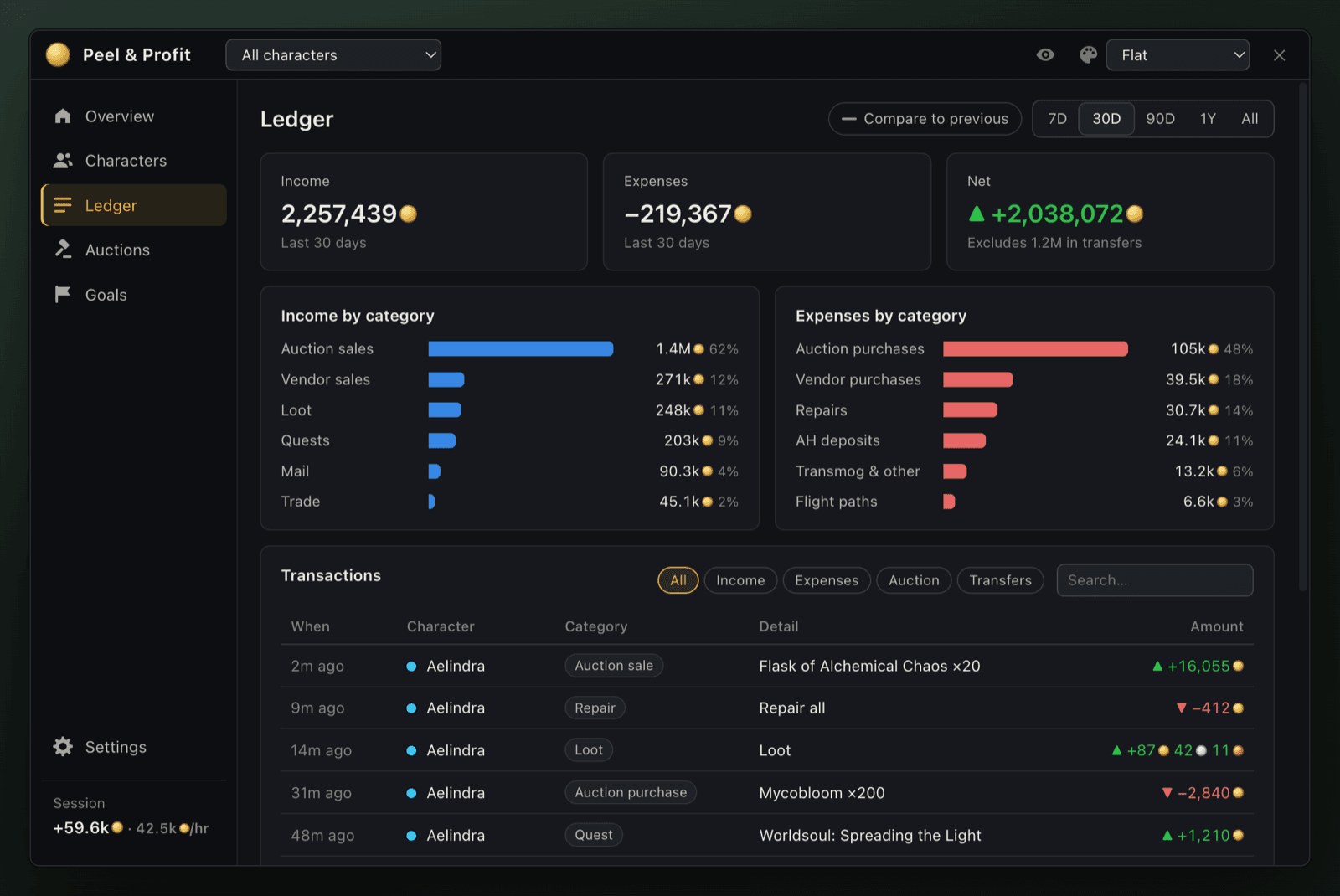The image size is (1340, 896).
Task: Filter transactions by All chip
Action: (678, 580)
